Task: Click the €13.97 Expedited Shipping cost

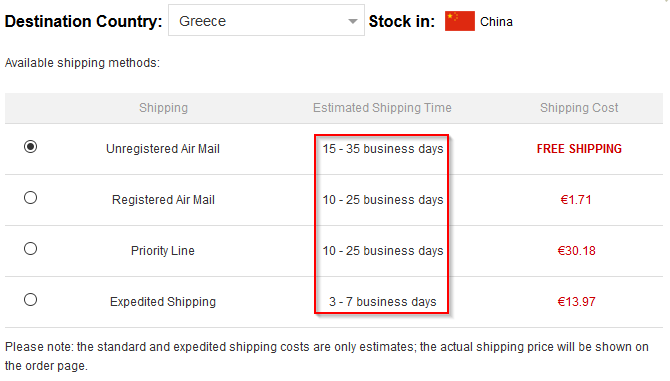Action: tap(576, 302)
